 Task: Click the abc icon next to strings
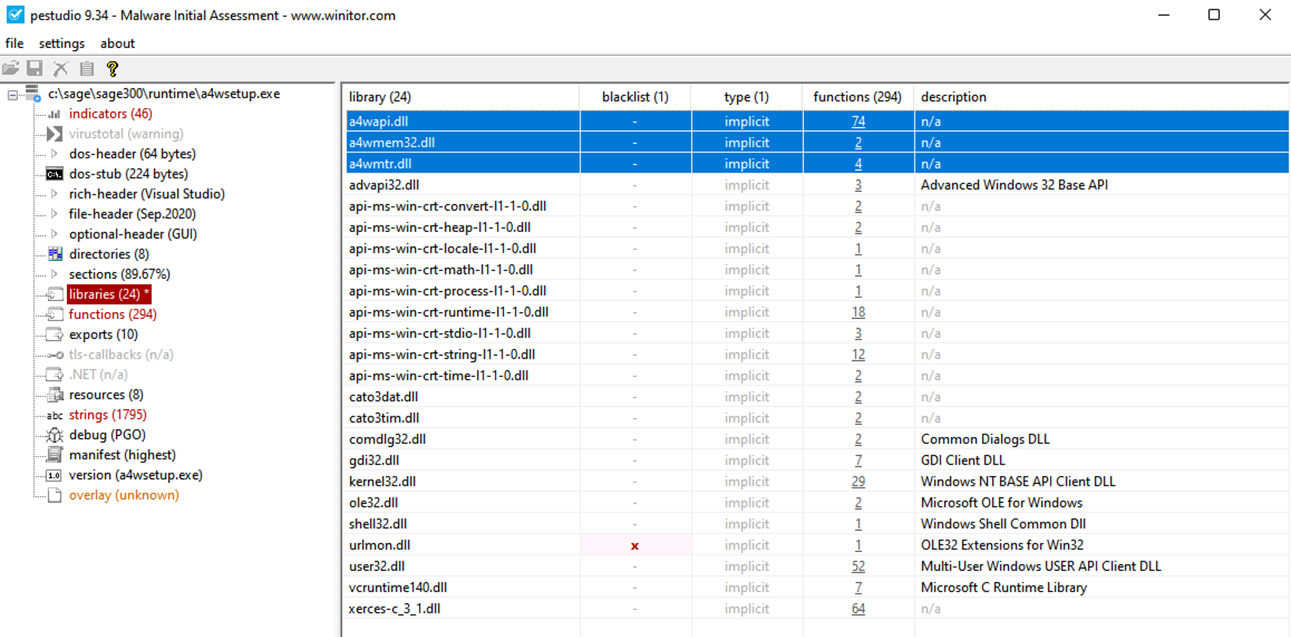[x=54, y=415]
